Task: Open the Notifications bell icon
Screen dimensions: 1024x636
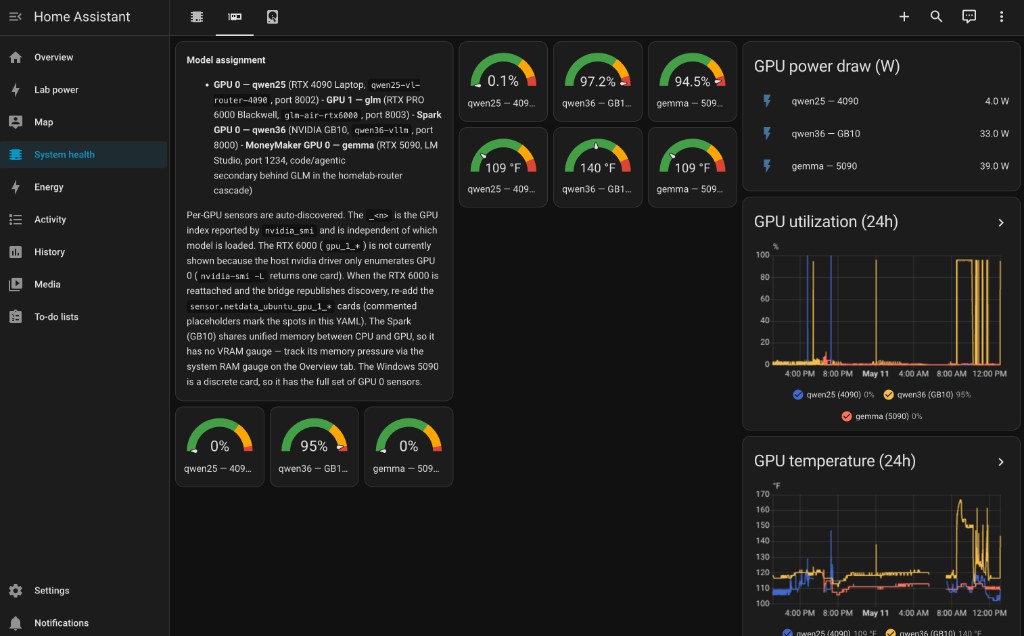Action: (16, 623)
